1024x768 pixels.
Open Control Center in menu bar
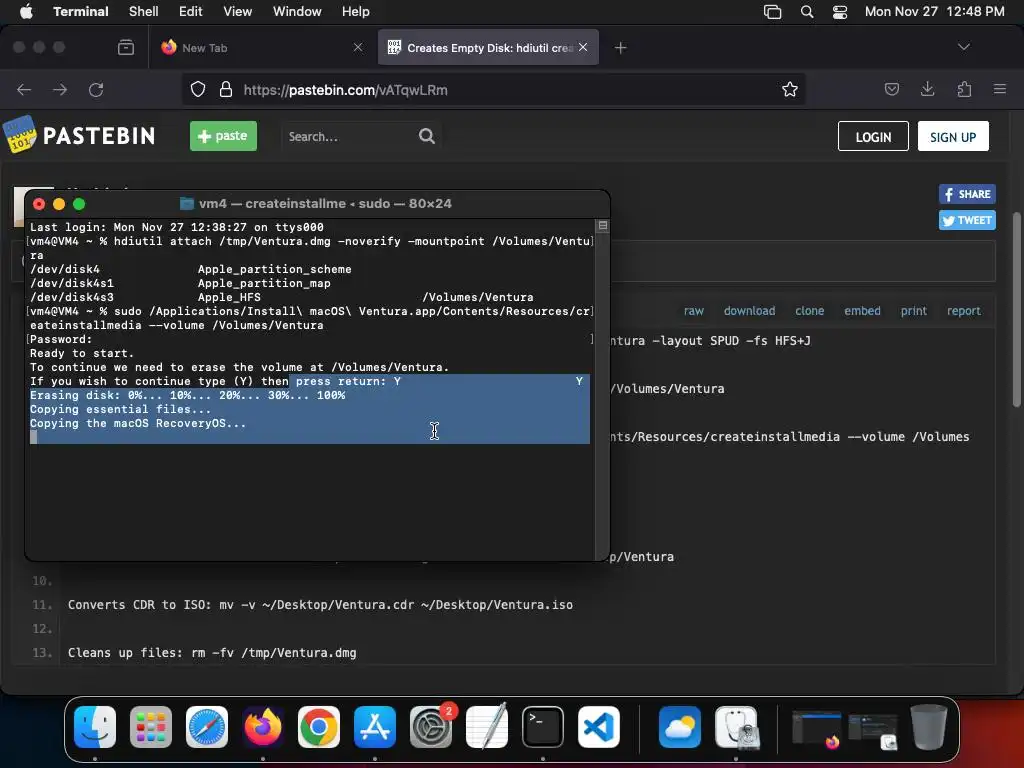pyautogui.click(x=840, y=12)
